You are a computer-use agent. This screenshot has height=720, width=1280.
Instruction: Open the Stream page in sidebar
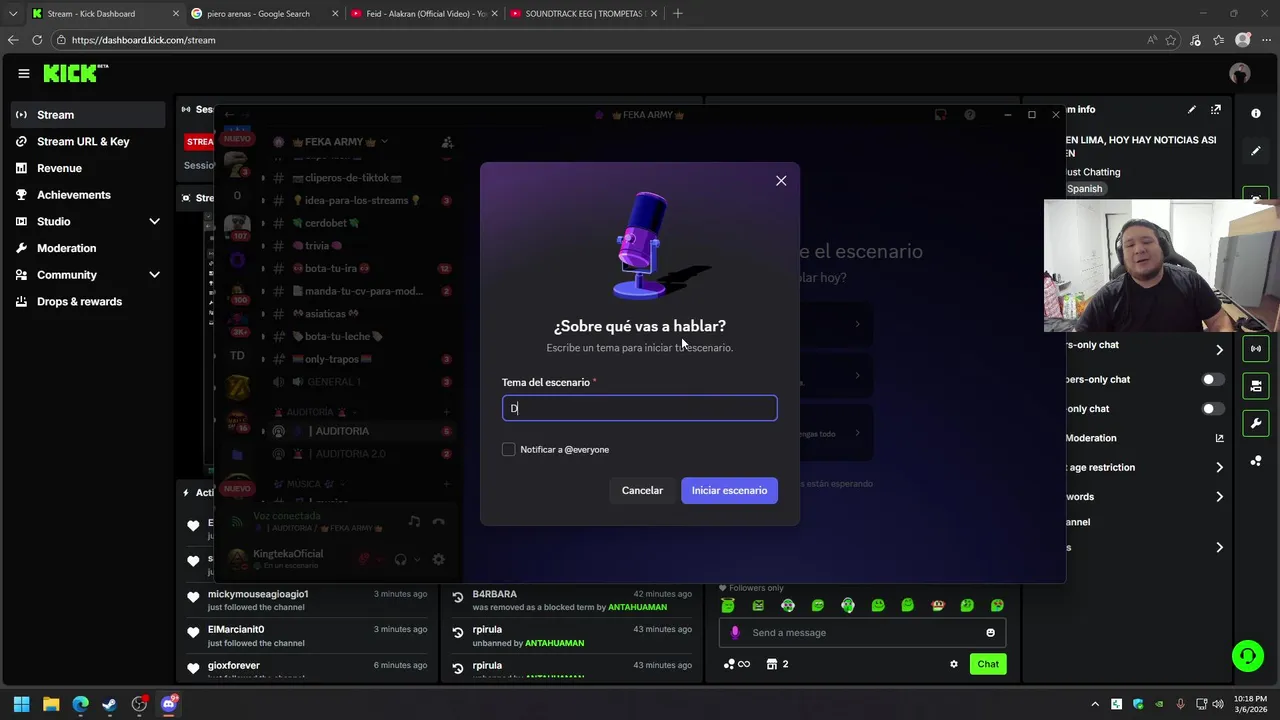pyautogui.click(x=89, y=115)
